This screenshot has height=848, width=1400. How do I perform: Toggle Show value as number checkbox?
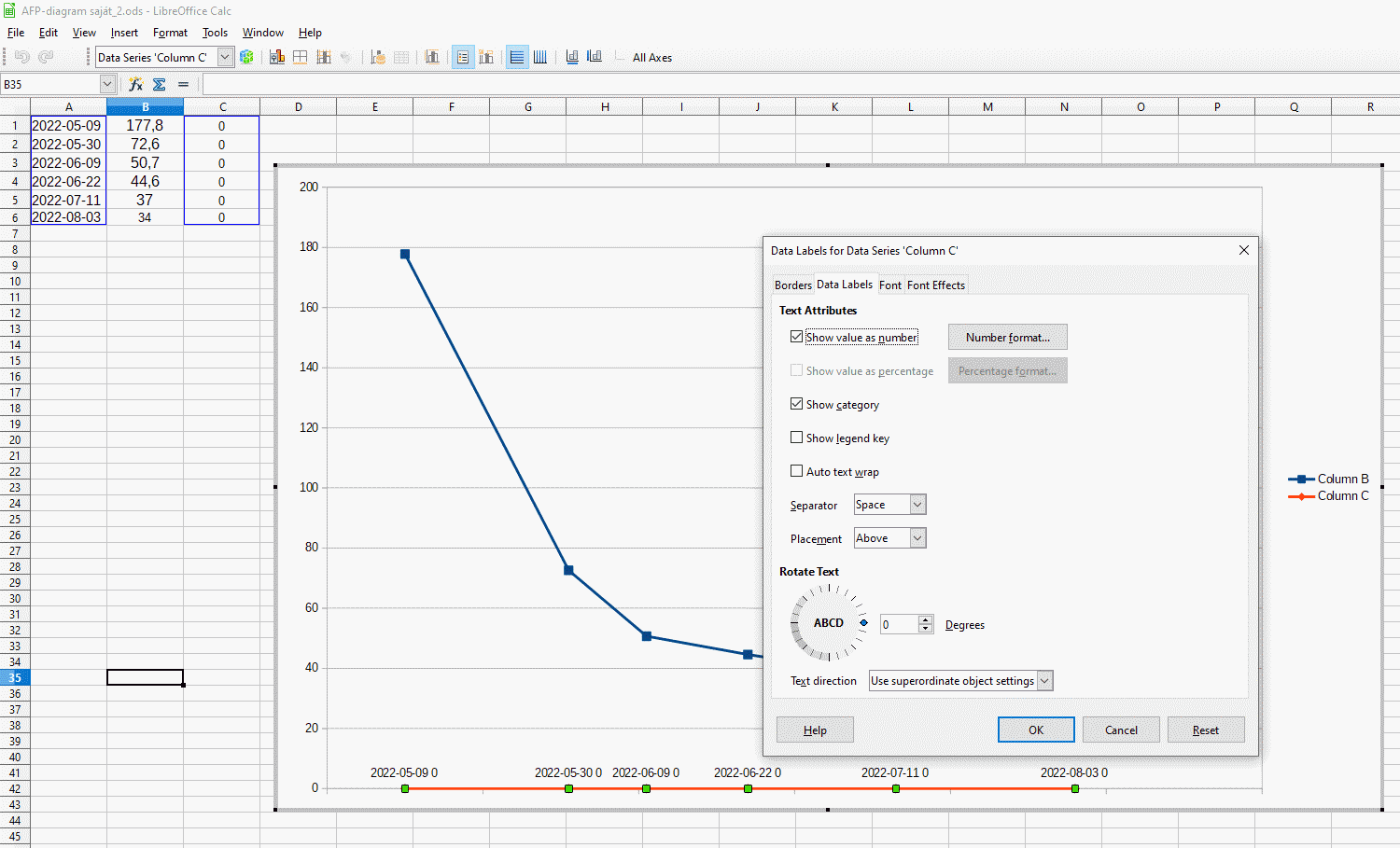coord(796,337)
